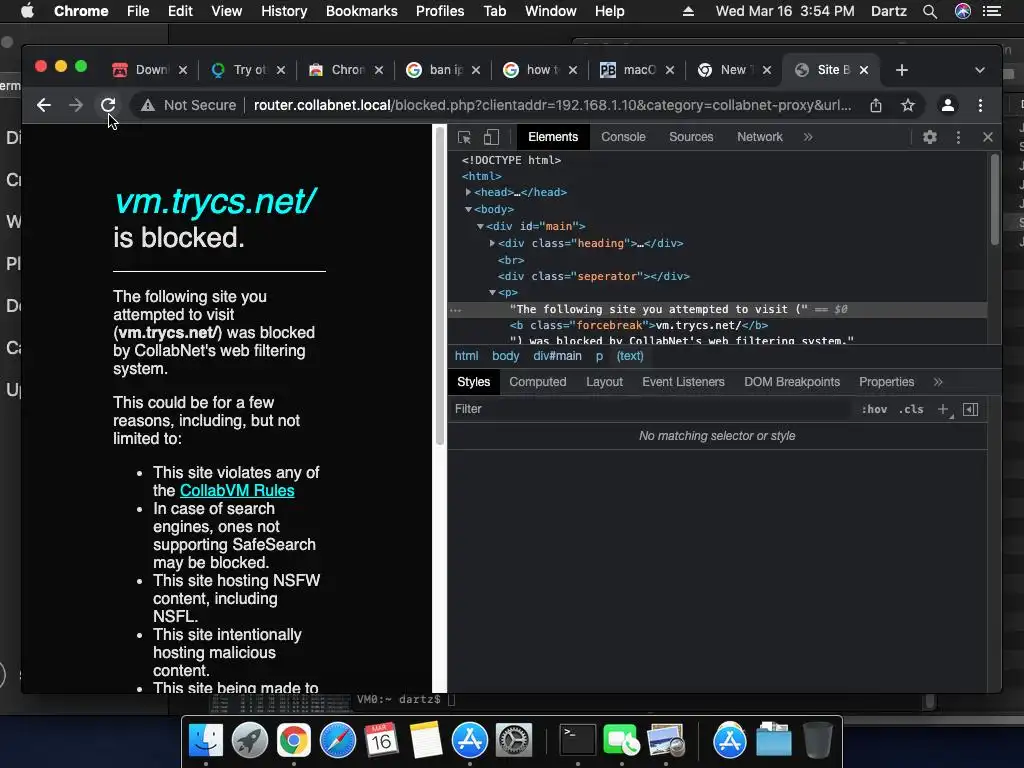The image size is (1024, 768).
Task: Toggle computed styles sidebar icon
Action: [x=970, y=409]
